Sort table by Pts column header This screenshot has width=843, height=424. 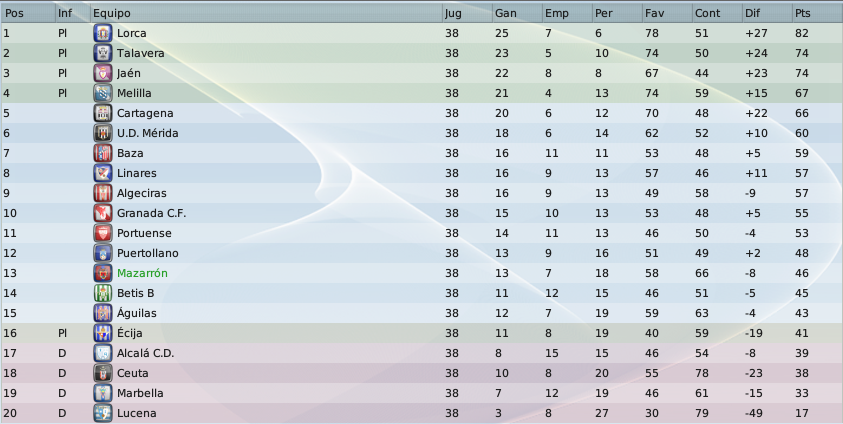[817, 13]
